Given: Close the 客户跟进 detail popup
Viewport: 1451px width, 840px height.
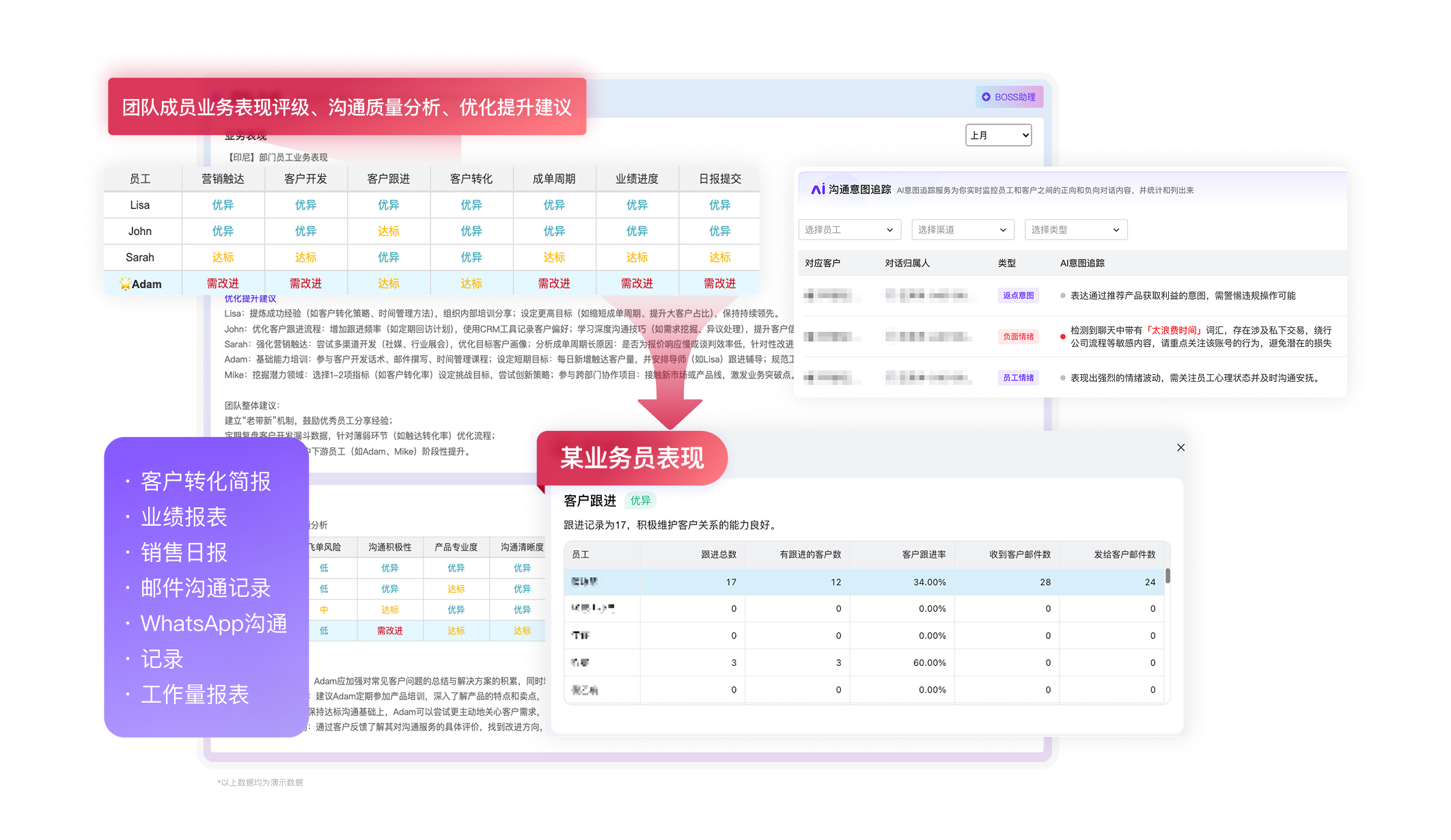Looking at the screenshot, I should pos(1180,447).
